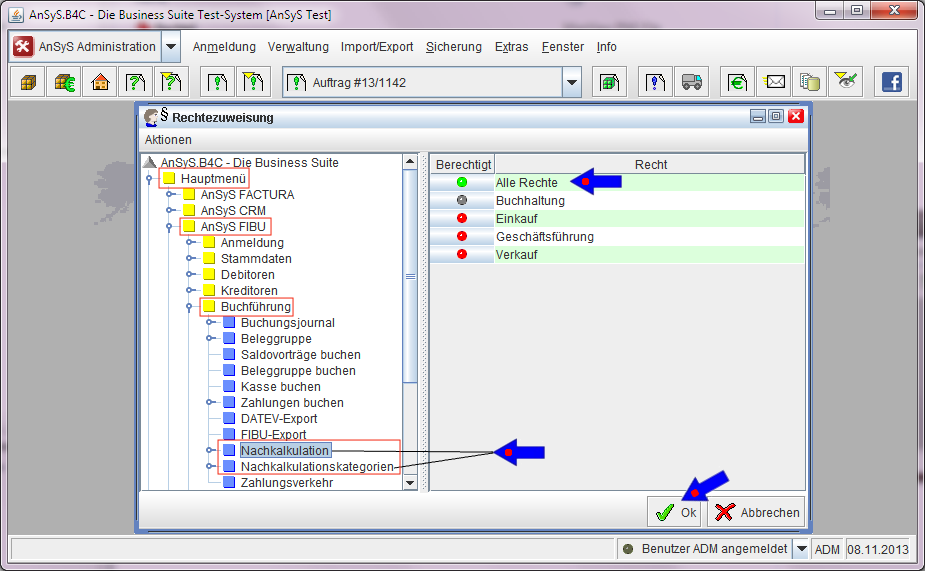This screenshot has width=925, height=571.
Task: Click the Facebook icon in toolbar
Action: pyautogui.click(x=889, y=83)
